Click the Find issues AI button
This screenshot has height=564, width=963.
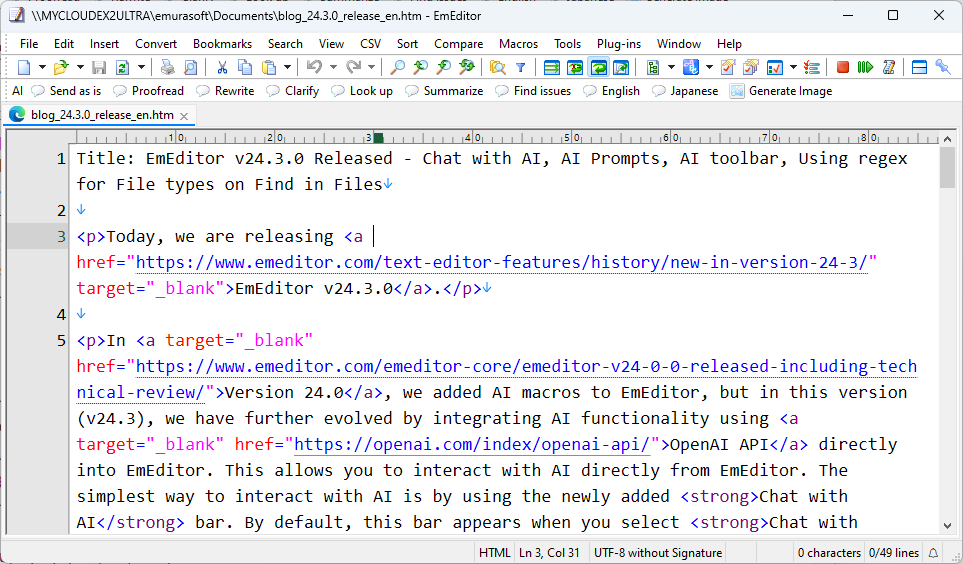point(534,91)
